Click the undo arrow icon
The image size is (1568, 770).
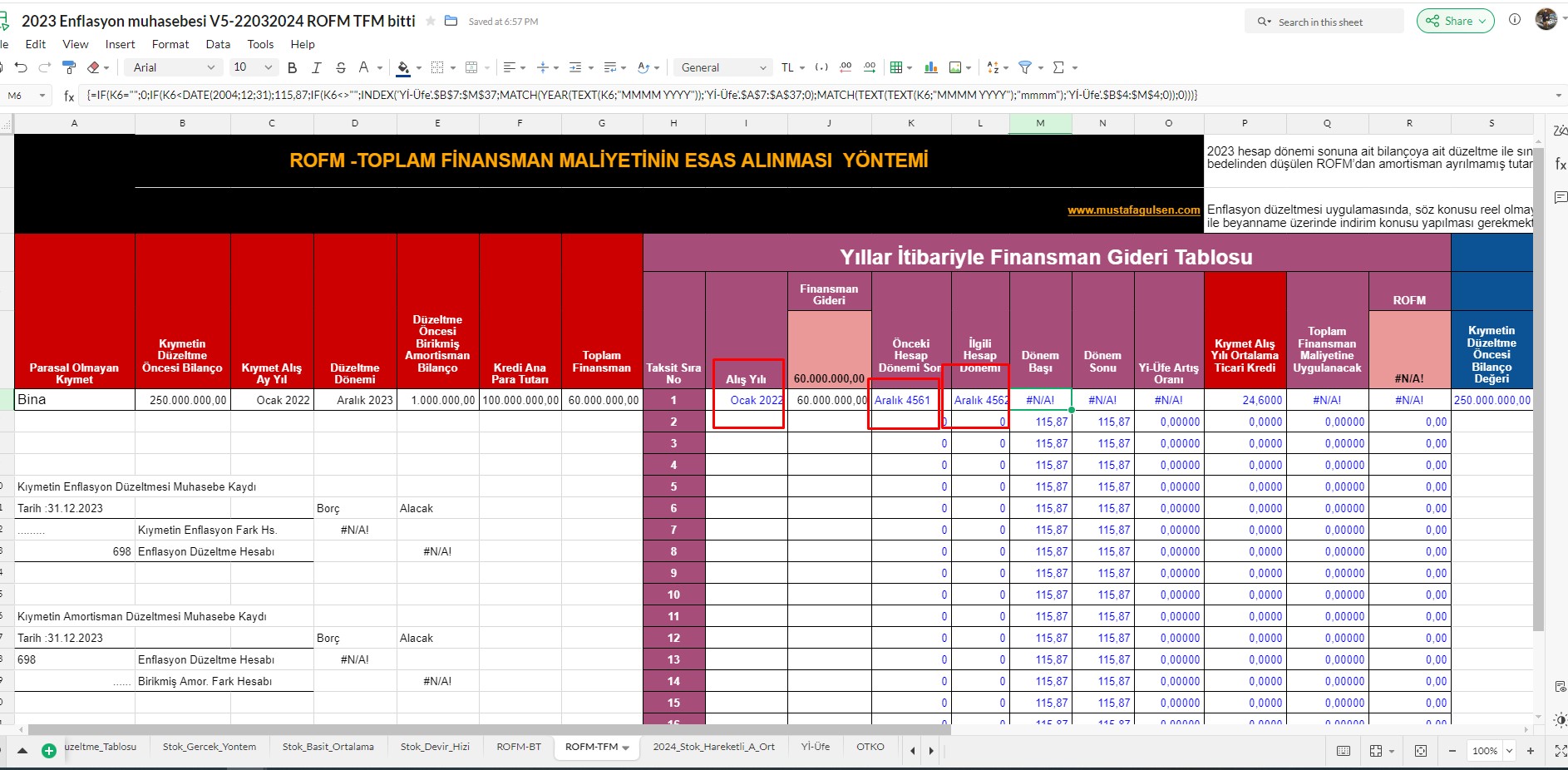21,67
